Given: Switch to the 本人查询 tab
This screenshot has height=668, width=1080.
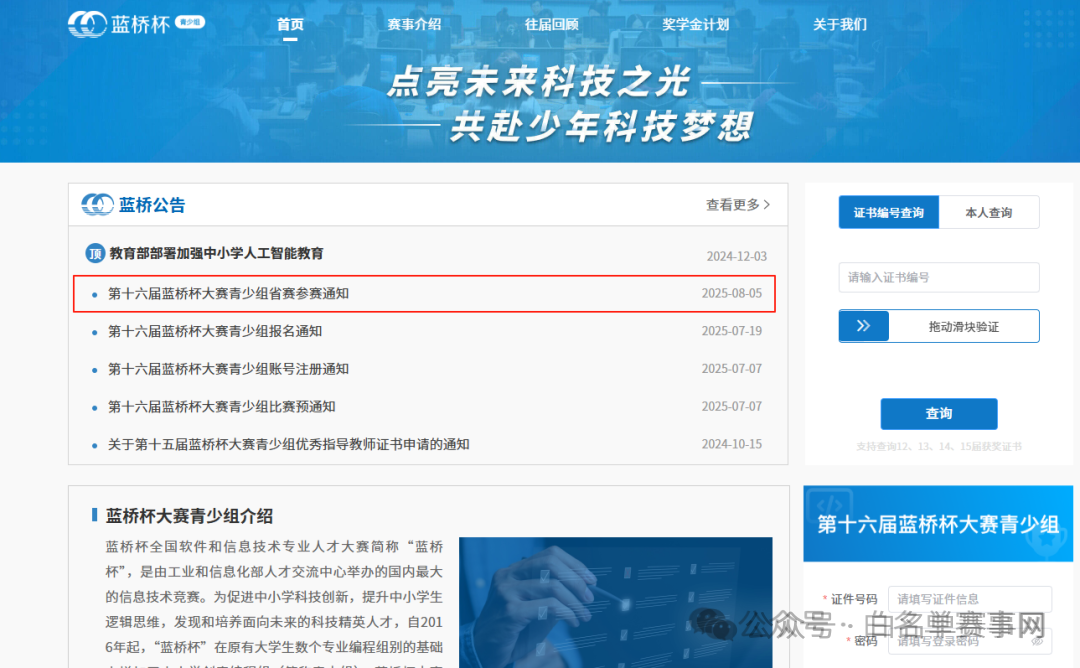Looking at the screenshot, I should tap(989, 212).
